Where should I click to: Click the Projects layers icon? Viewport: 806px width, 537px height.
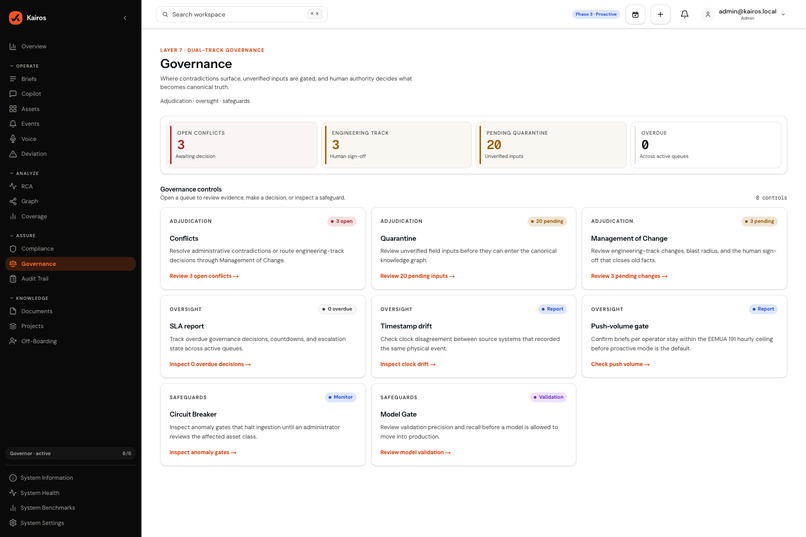point(13,326)
